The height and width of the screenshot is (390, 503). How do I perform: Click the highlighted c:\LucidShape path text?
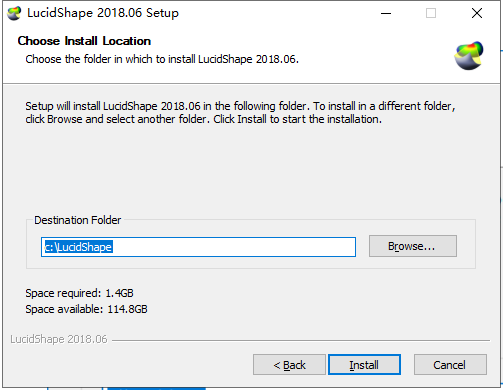[79, 247]
